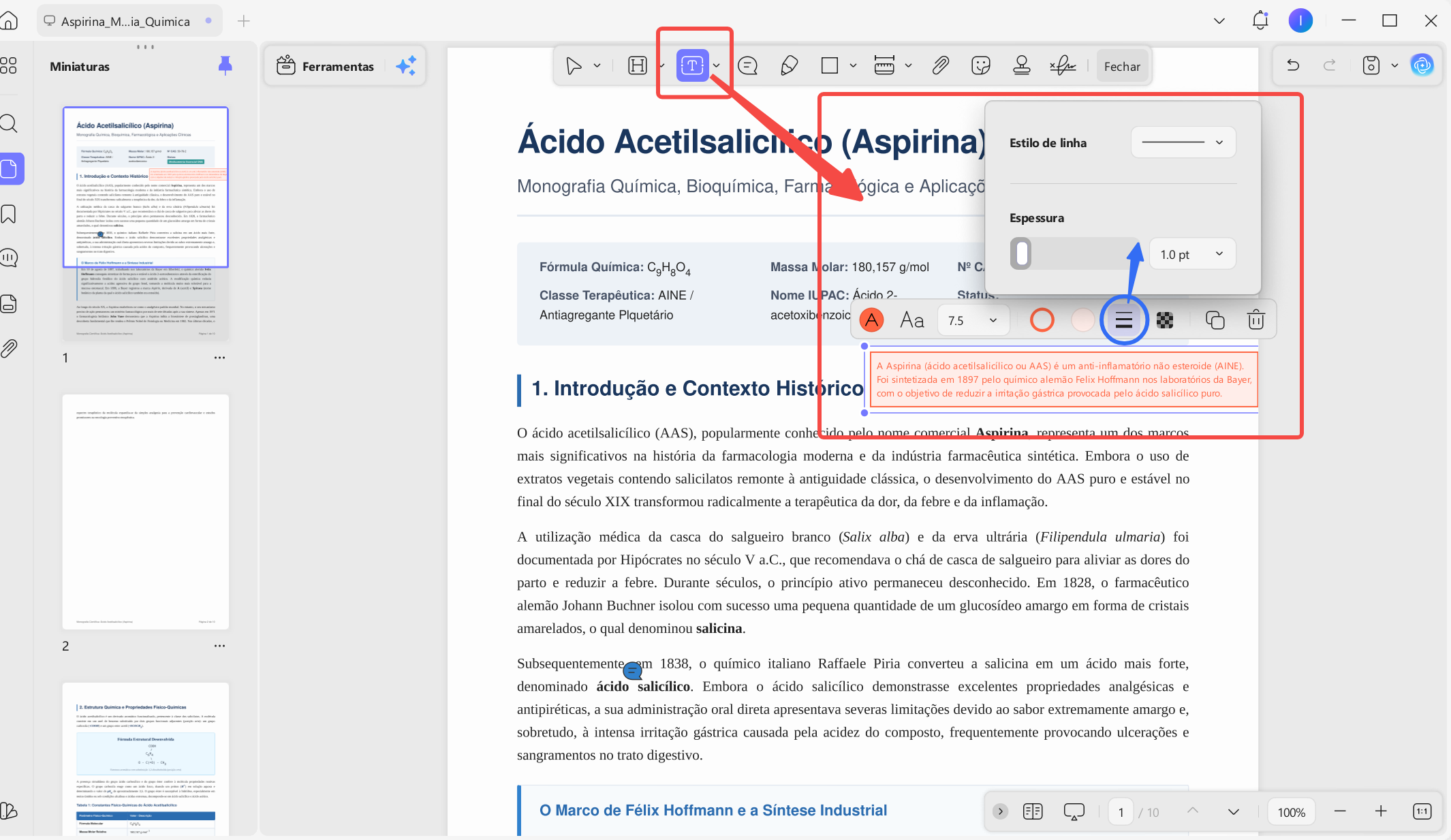
Task: Select the attach file paperclip tool
Action: 940,66
